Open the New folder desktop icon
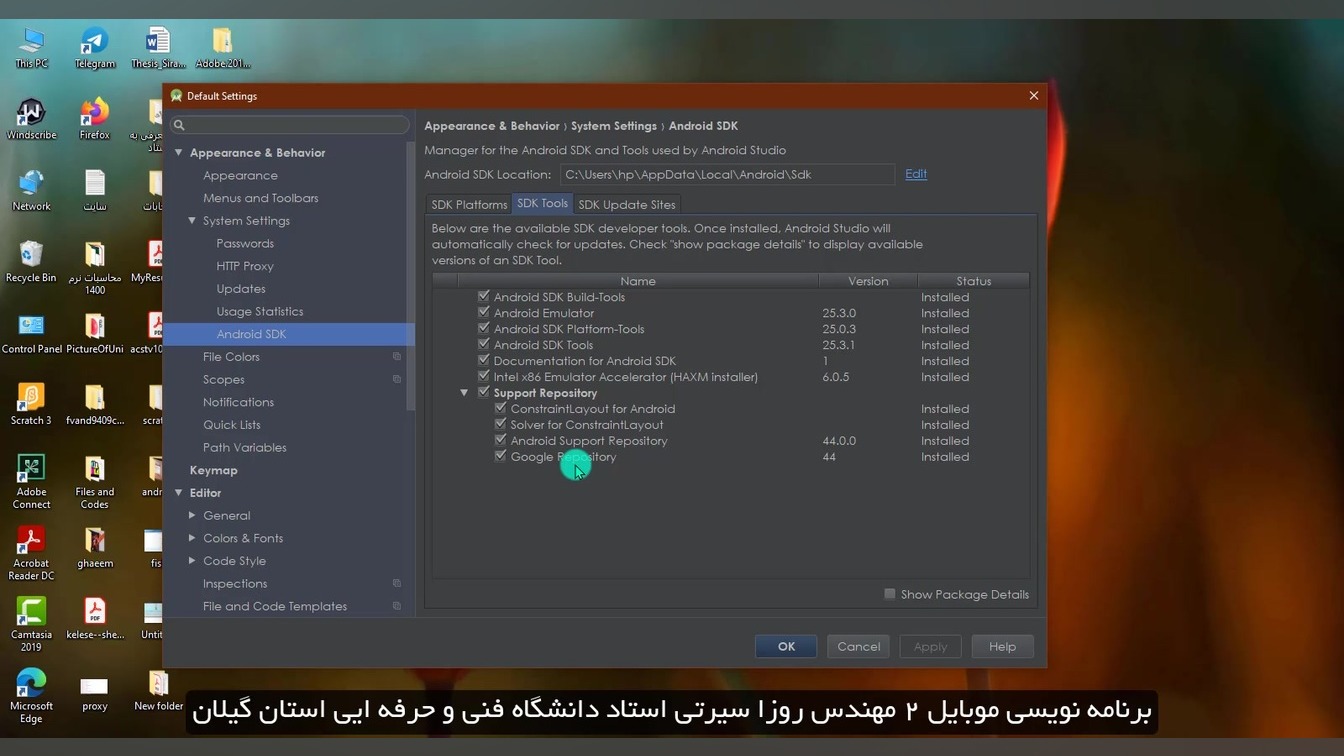Viewport: 1344px width, 756px height. [158, 690]
